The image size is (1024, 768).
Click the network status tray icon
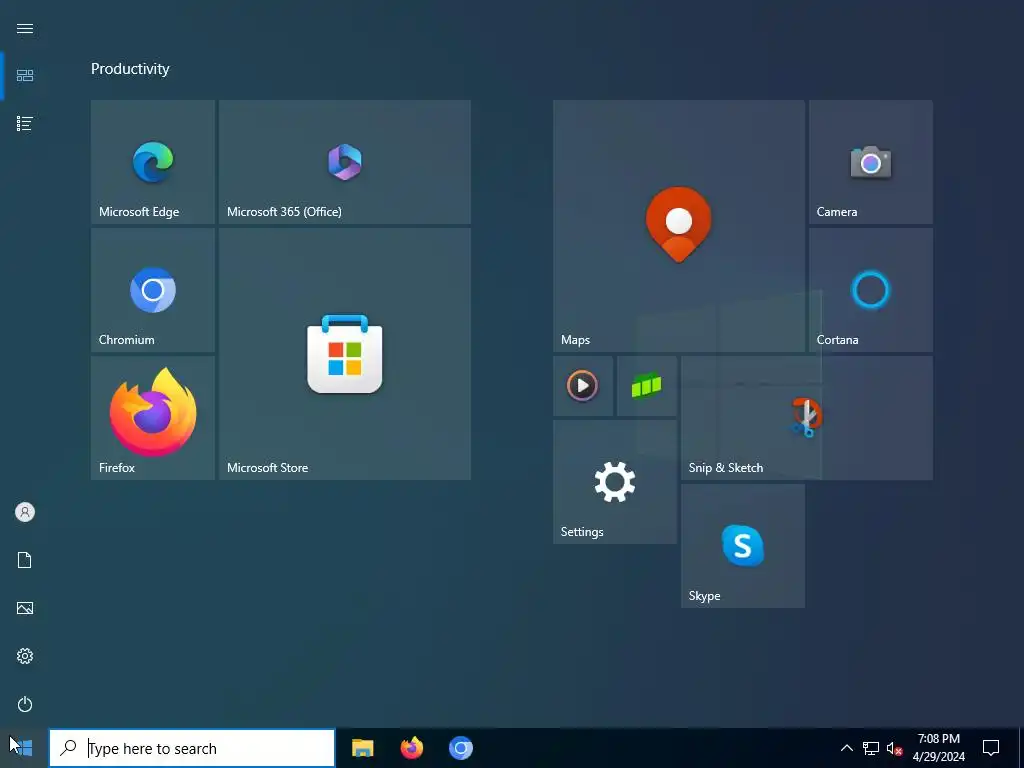click(871, 748)
